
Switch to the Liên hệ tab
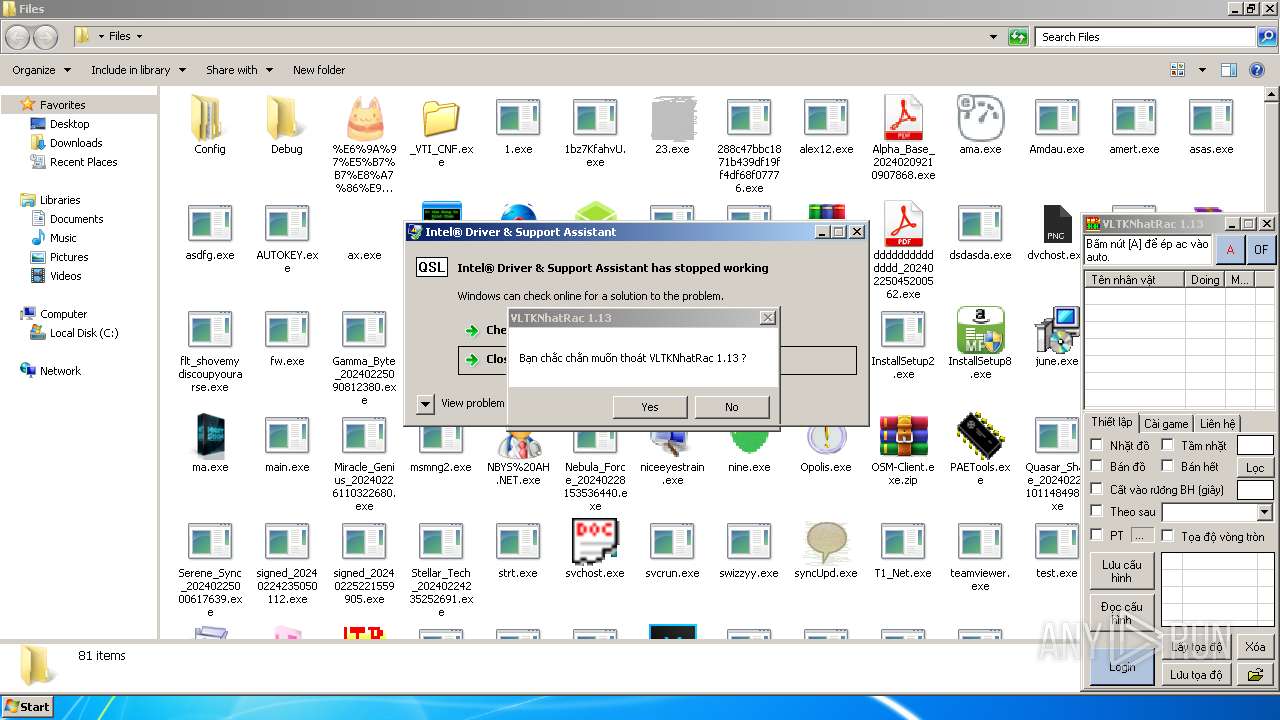point(1217,424)
